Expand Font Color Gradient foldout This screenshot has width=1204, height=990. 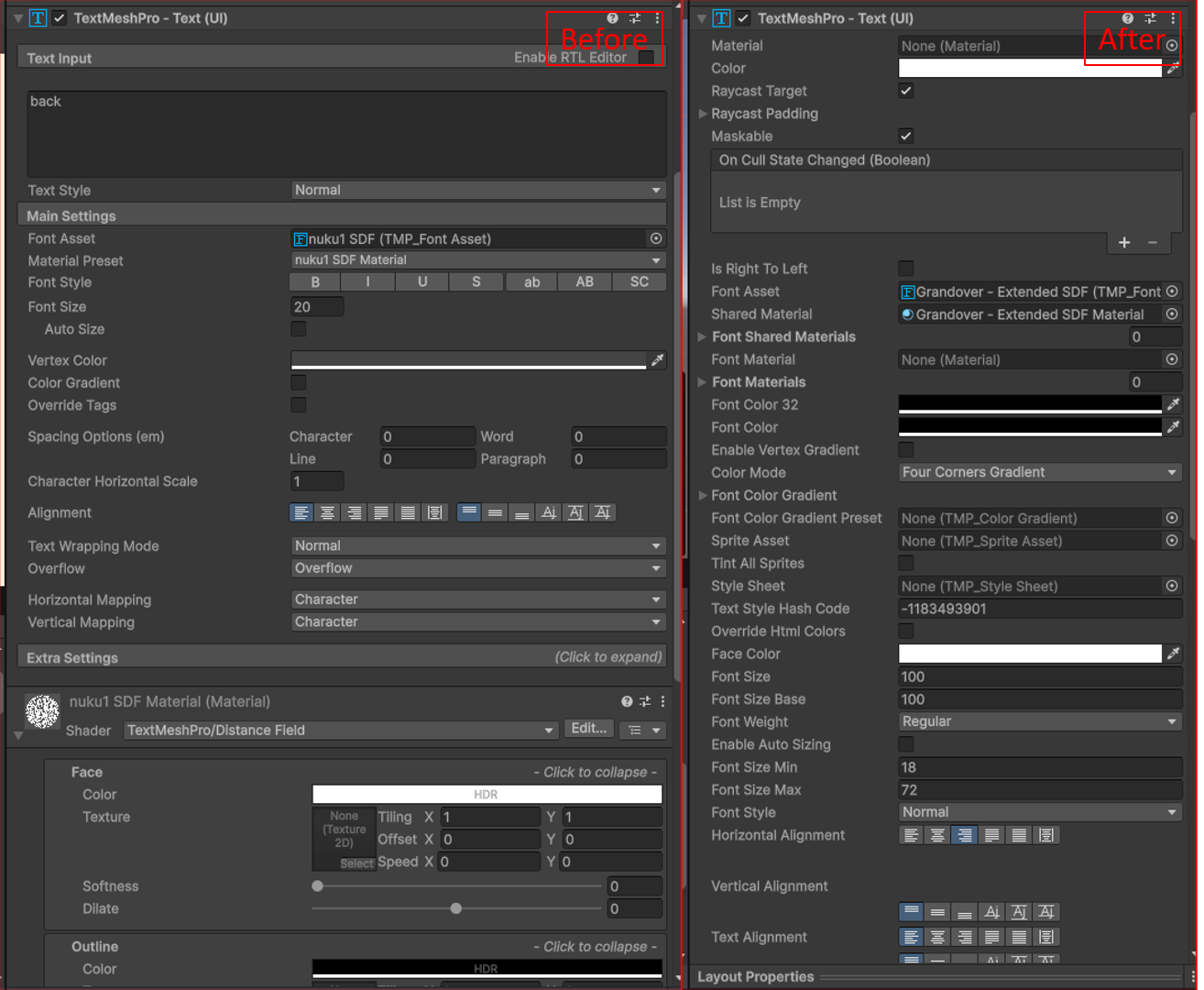point(703,495)
